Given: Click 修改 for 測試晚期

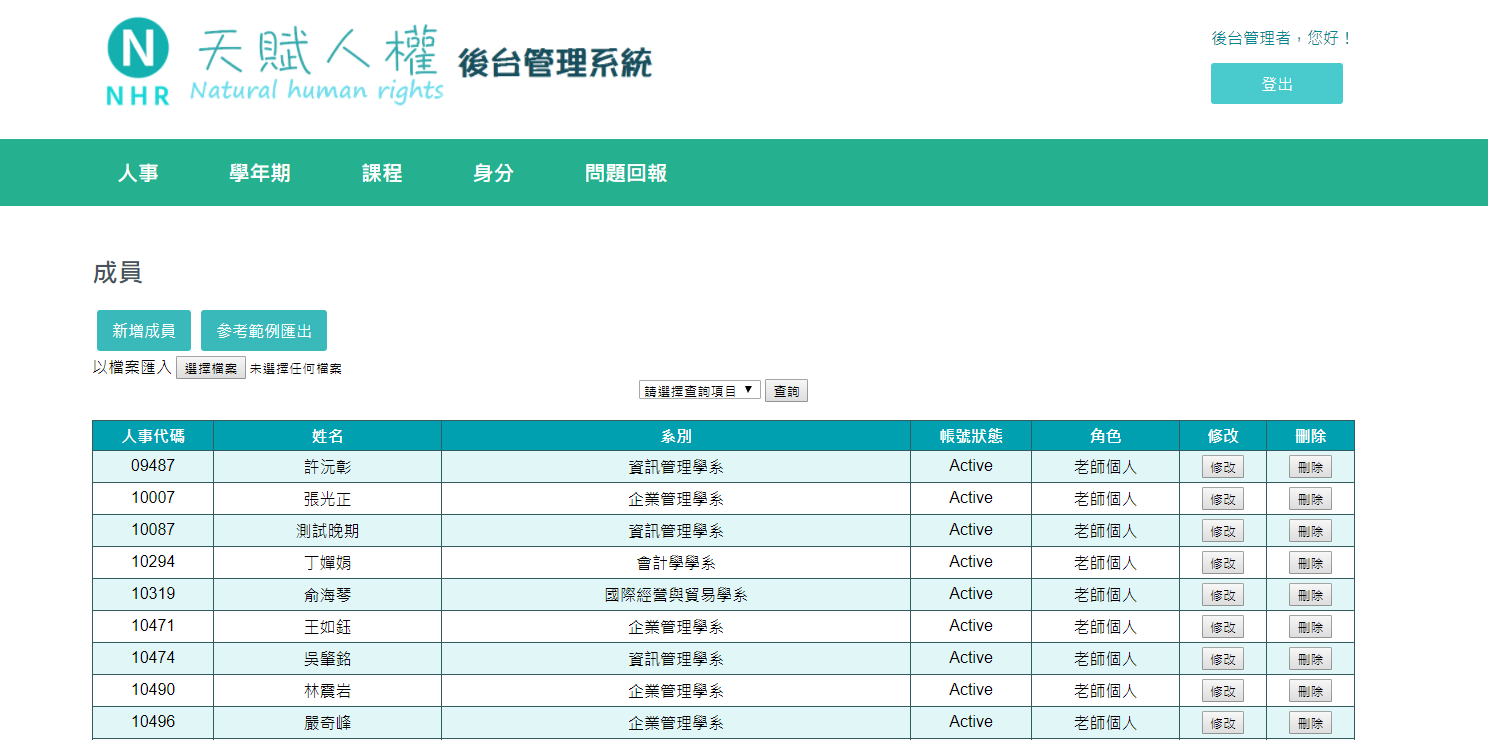Looking at the screenshot, I should tap(1223, 531).
